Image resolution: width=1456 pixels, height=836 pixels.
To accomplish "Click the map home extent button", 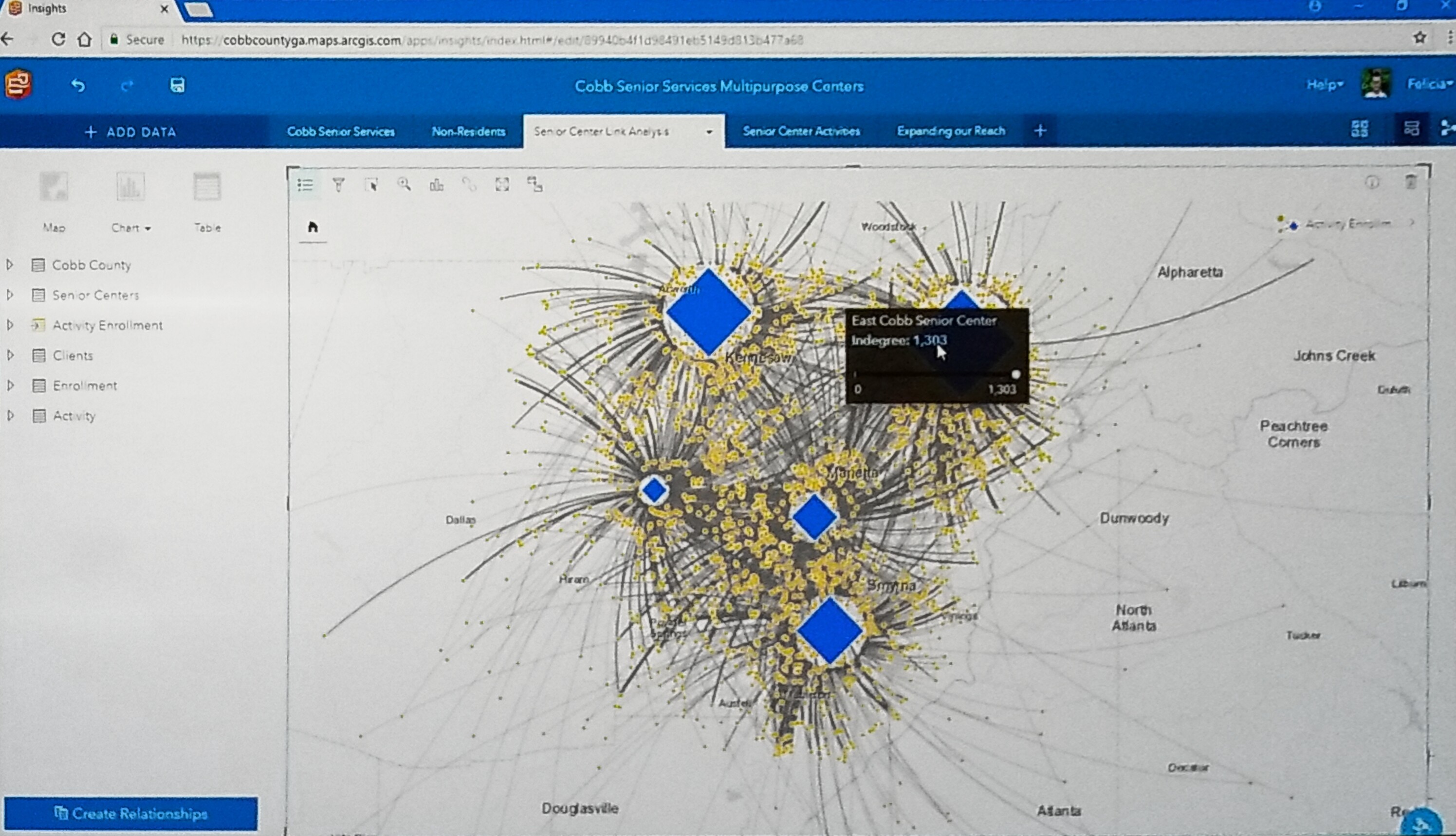I will click(x=313, y=227).
